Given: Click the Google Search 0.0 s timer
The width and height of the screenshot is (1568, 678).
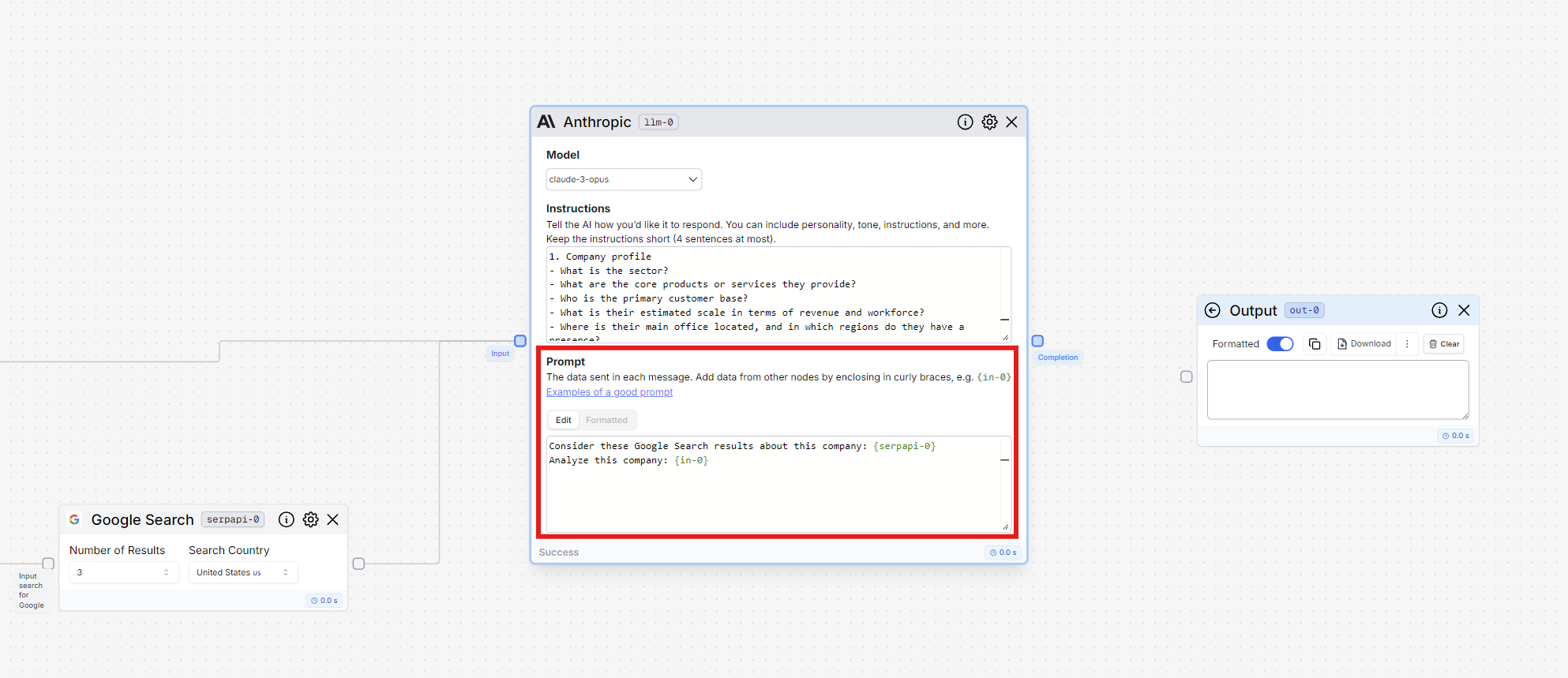Looking at the screenshot, I should tap(324, 601).
